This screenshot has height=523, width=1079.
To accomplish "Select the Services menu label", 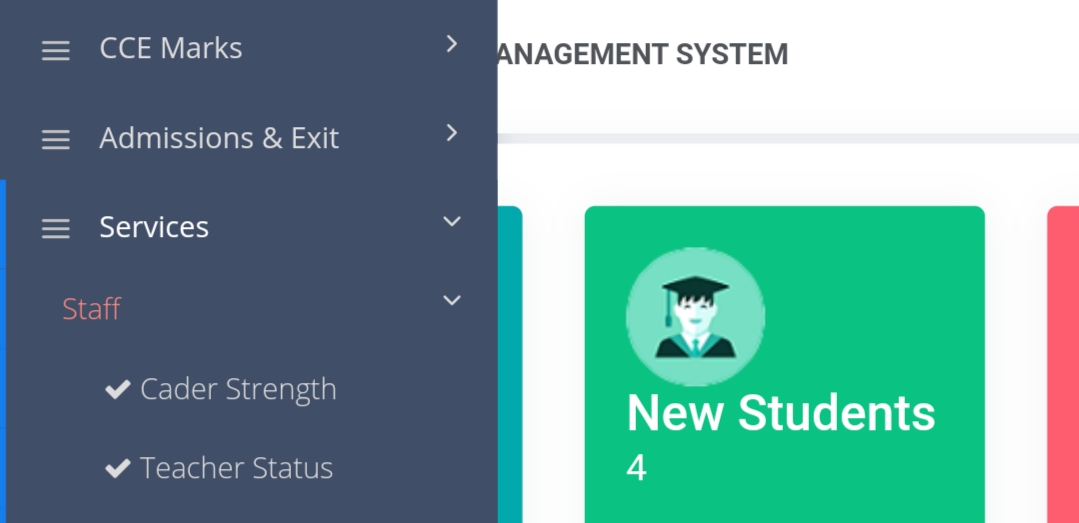I will [154, 227].
